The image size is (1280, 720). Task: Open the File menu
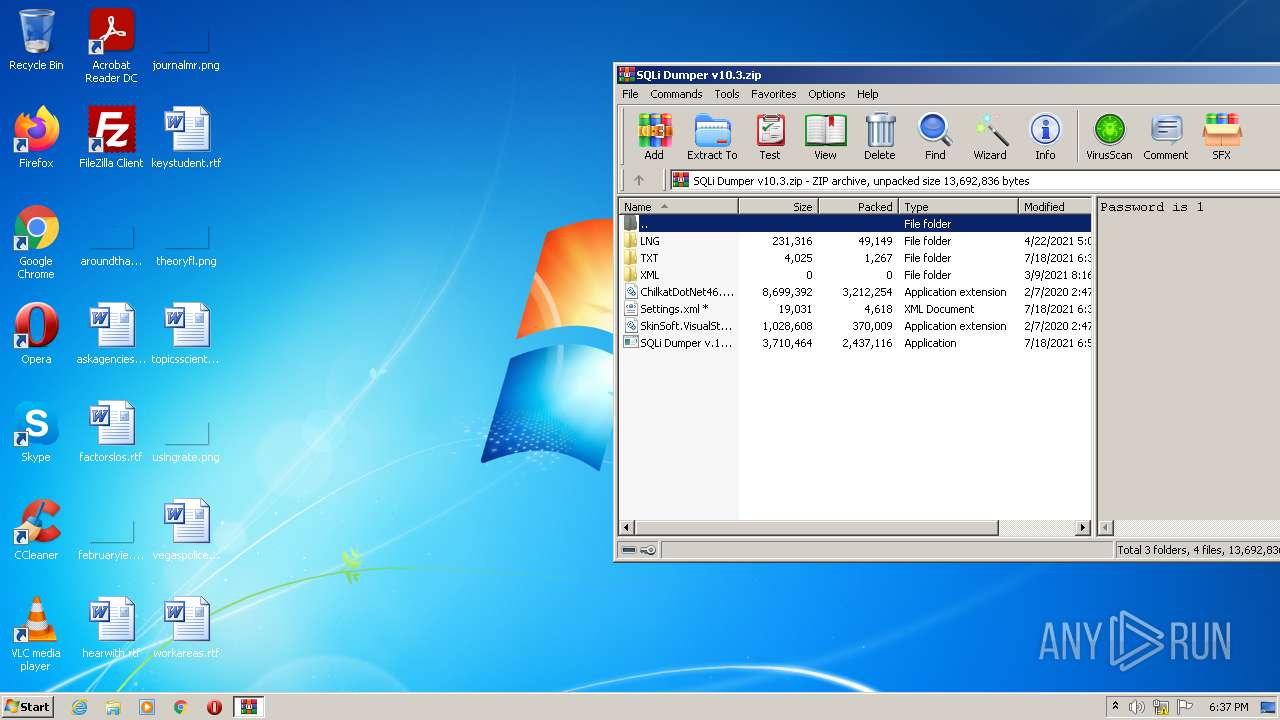pyautogui.click(x=630, y=94)
